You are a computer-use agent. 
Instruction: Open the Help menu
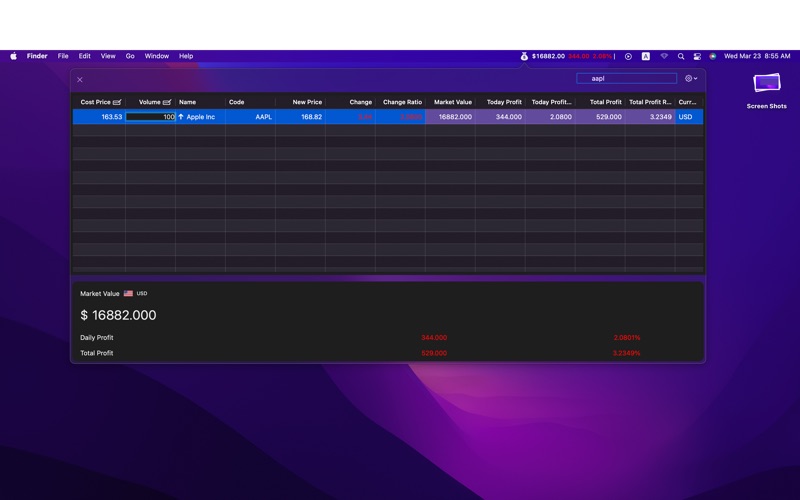click(186, 56)
